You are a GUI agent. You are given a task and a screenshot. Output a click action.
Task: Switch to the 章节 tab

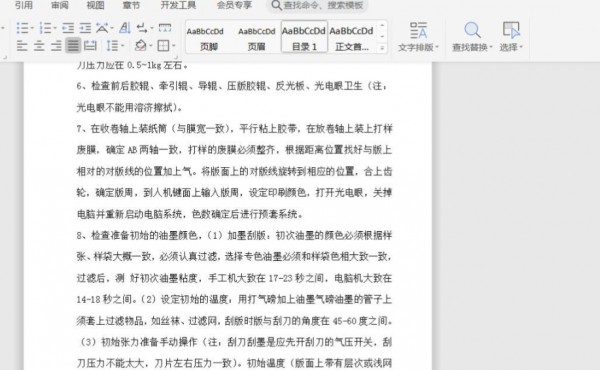(131, 5)
